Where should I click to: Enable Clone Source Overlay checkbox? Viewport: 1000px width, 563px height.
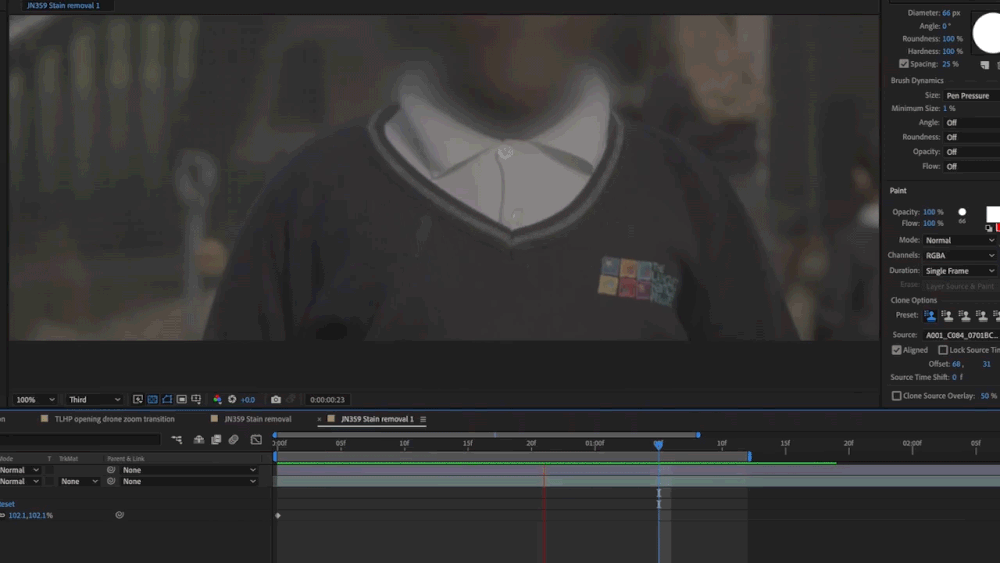tap(897, 396)
